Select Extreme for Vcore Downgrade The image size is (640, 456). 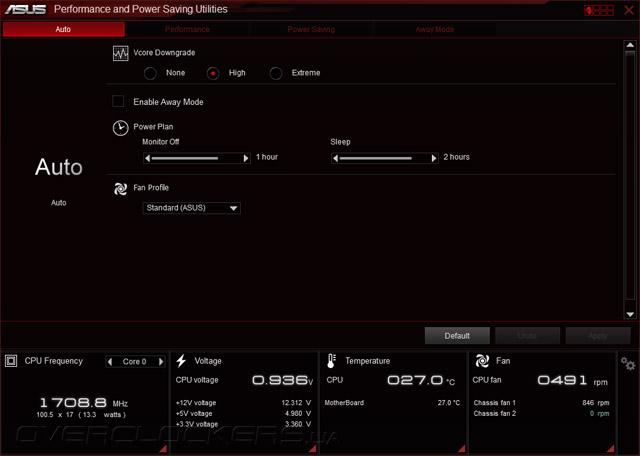tap(276, 73)
